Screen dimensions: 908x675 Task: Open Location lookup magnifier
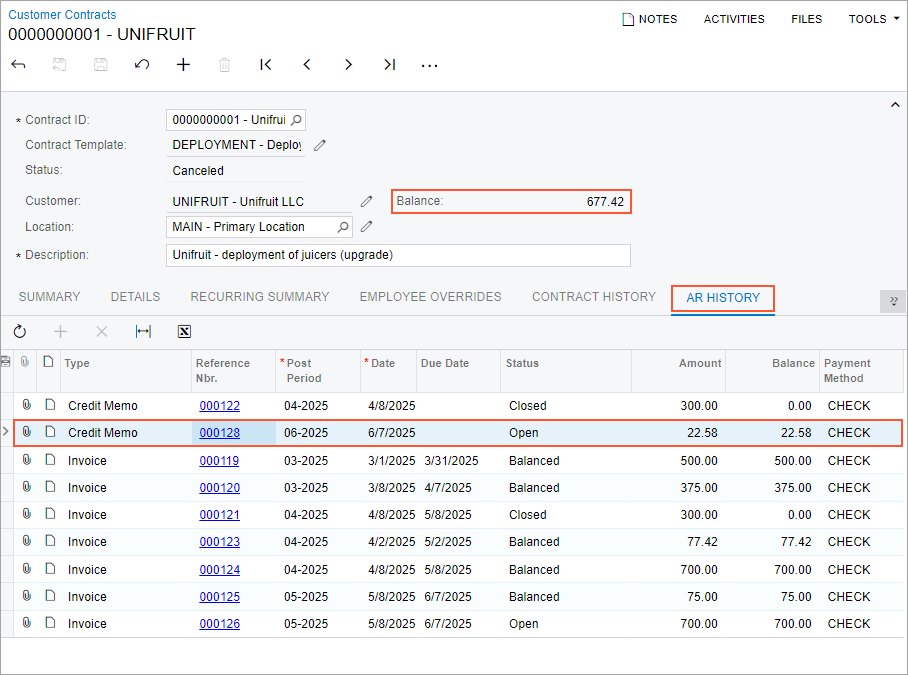coord(342,227)
